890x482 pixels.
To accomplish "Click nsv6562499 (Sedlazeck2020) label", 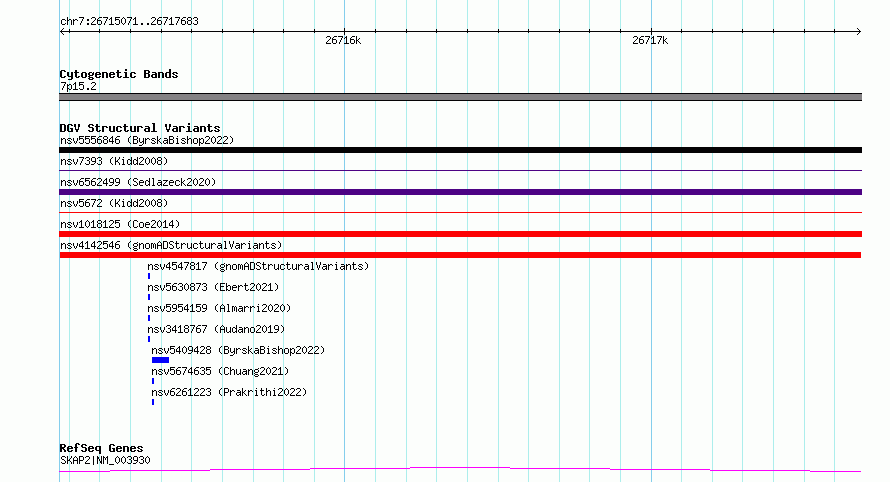I will [x=138, y=182].
